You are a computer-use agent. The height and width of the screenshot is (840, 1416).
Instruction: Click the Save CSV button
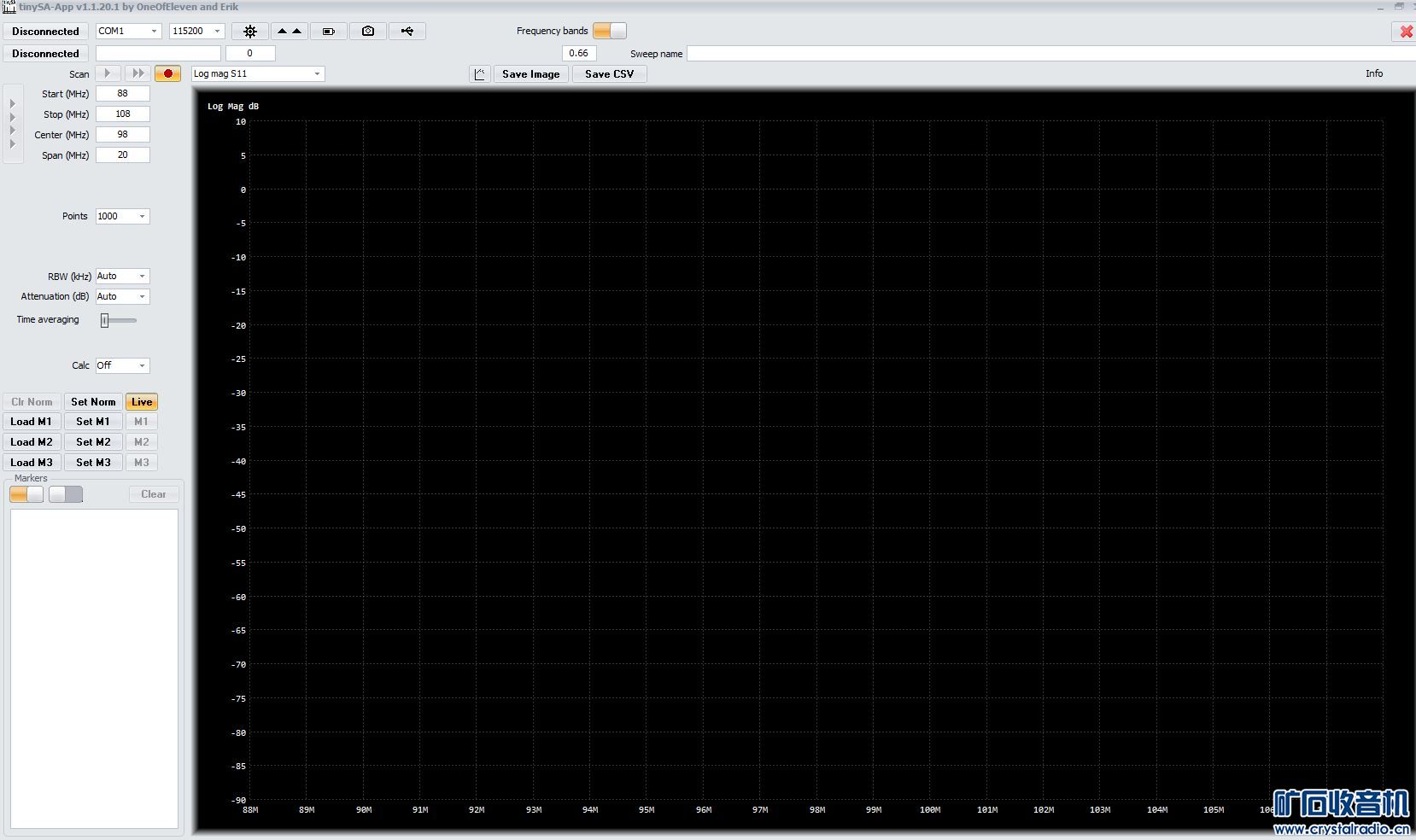tap(609, 74)
